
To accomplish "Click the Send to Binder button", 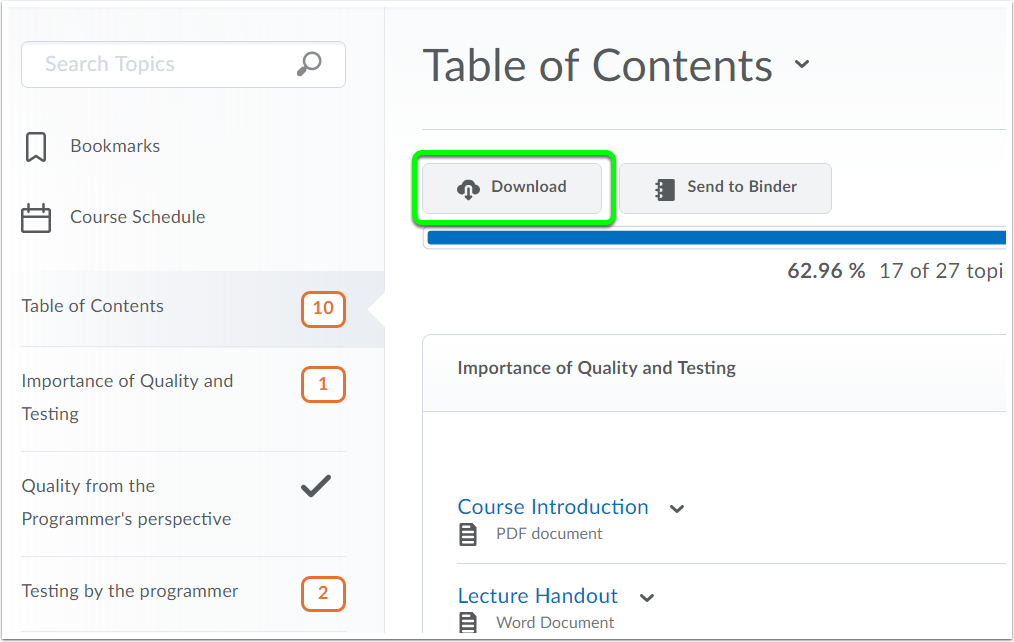I will (x=725, y=188).
